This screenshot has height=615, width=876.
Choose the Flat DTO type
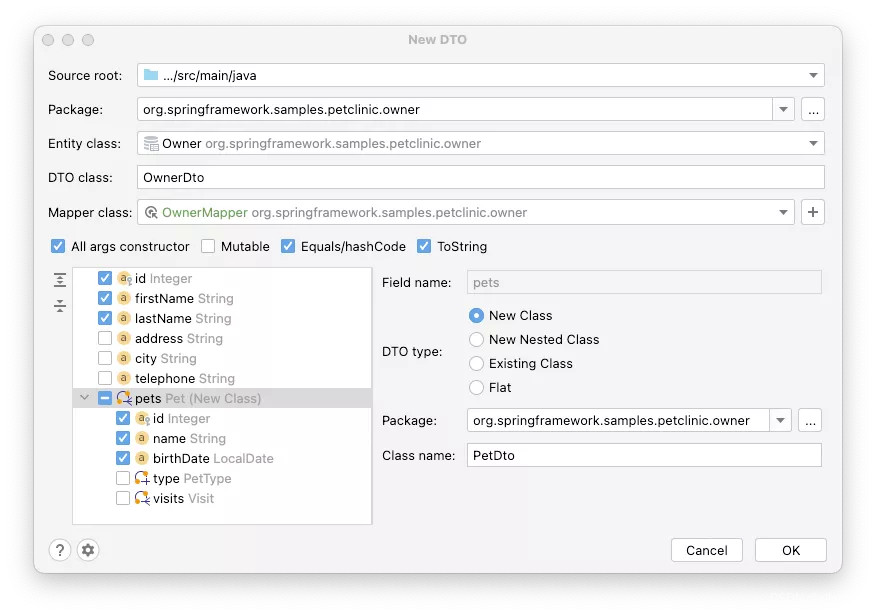pos(476,387)
